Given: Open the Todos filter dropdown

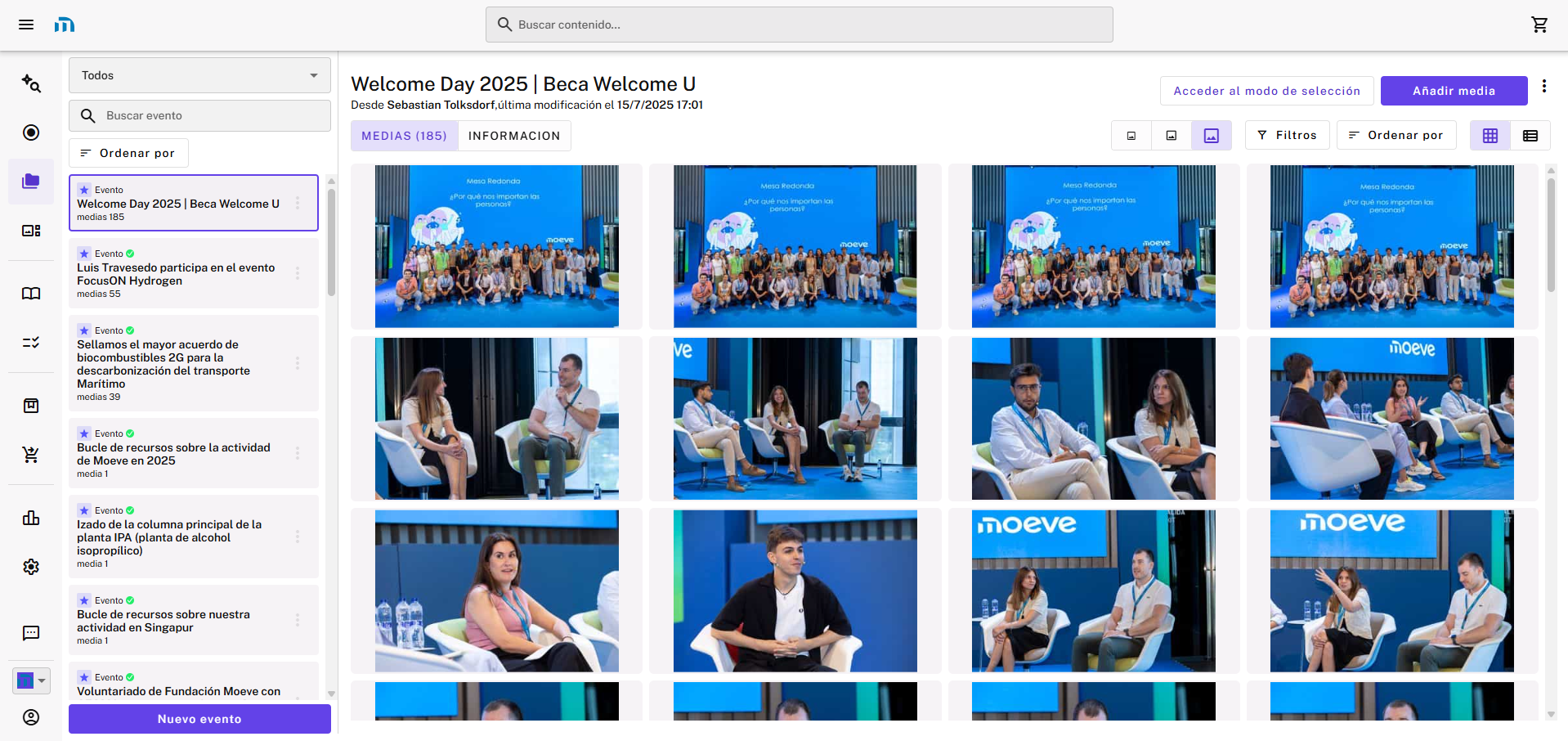Looking at the screenshot, I should (199, 75).
